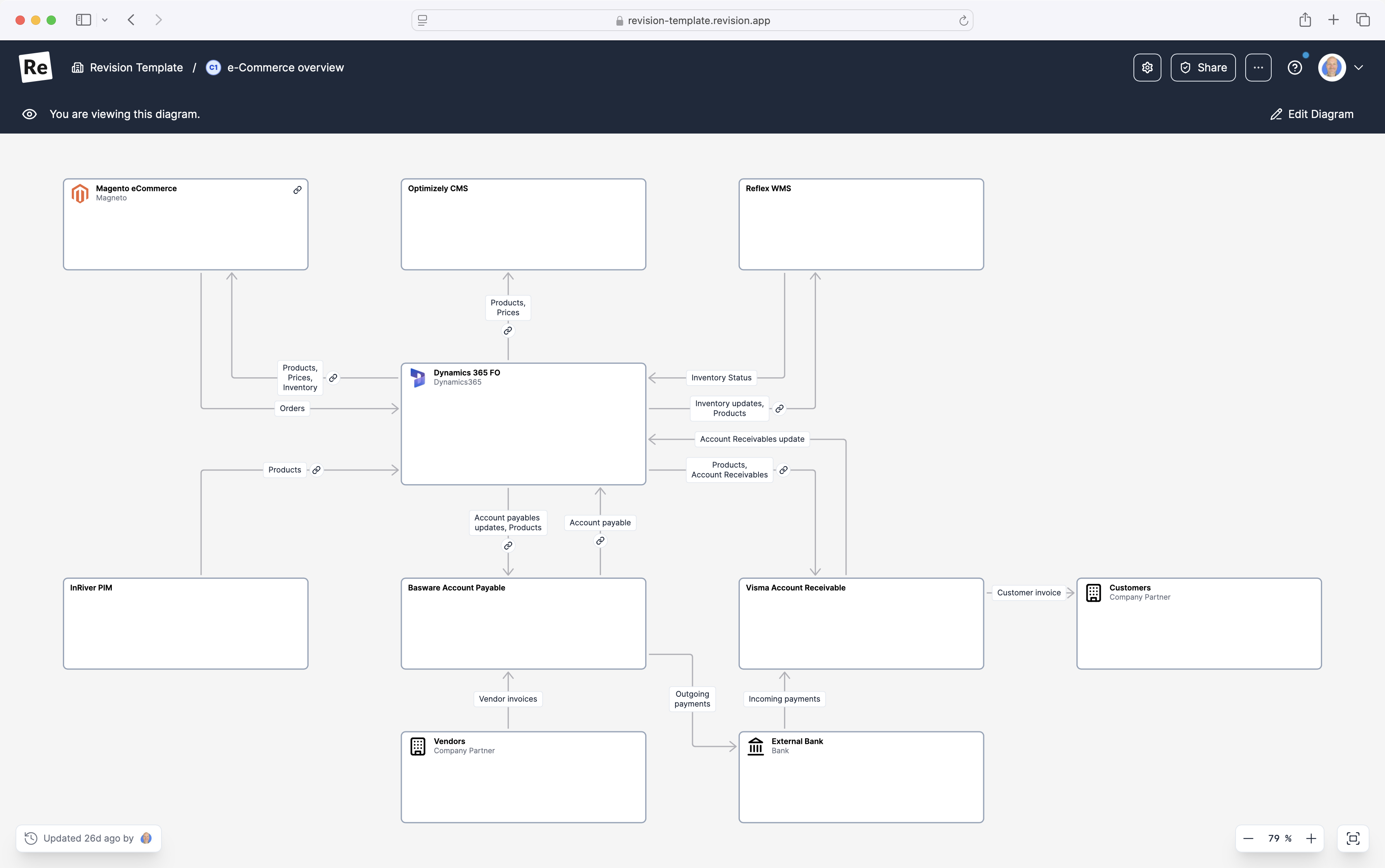Click the avatar next to Updated 26d ago
The image size is (1385, 868).
tap(146, 838)
